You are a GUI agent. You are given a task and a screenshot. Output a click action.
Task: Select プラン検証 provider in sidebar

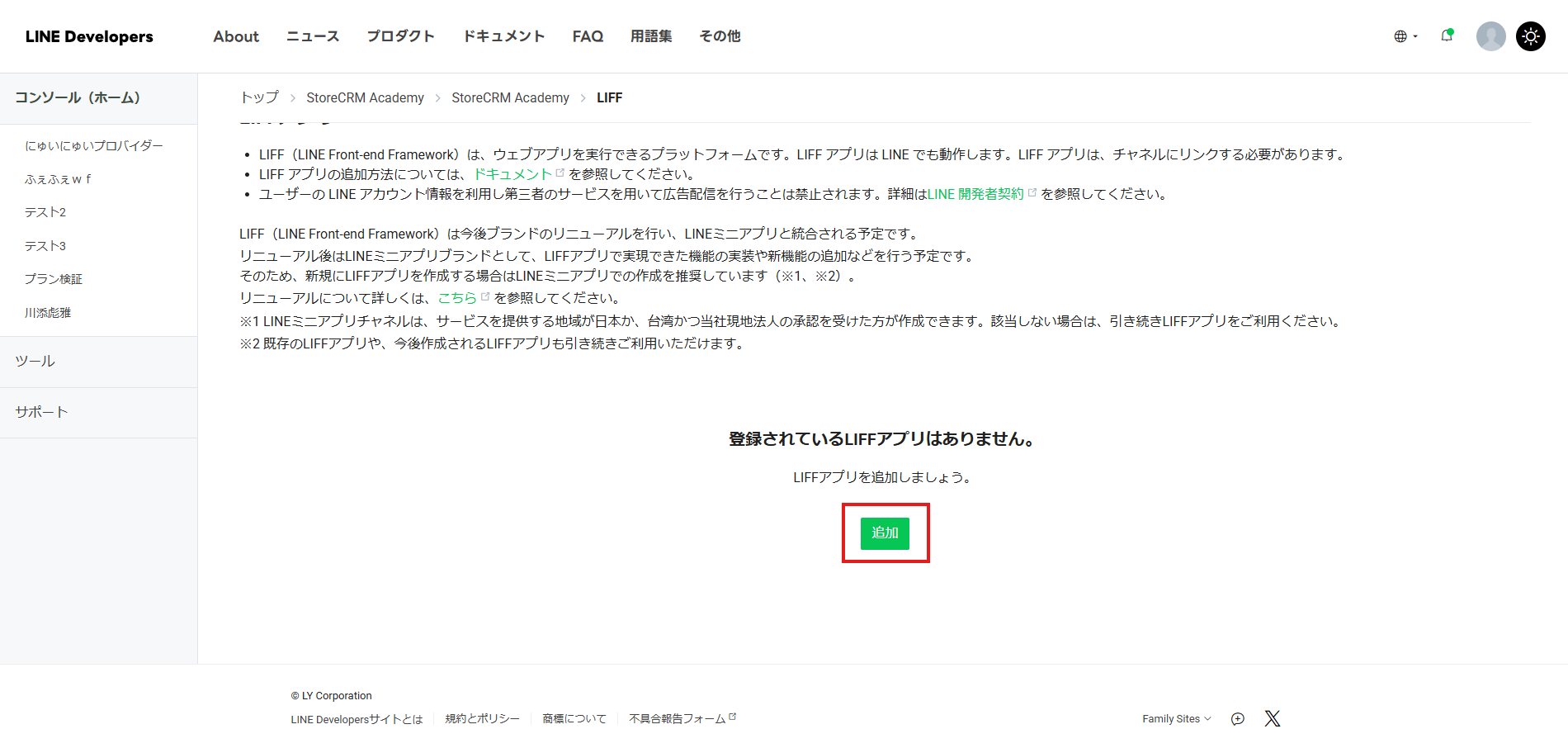point(54,279)
